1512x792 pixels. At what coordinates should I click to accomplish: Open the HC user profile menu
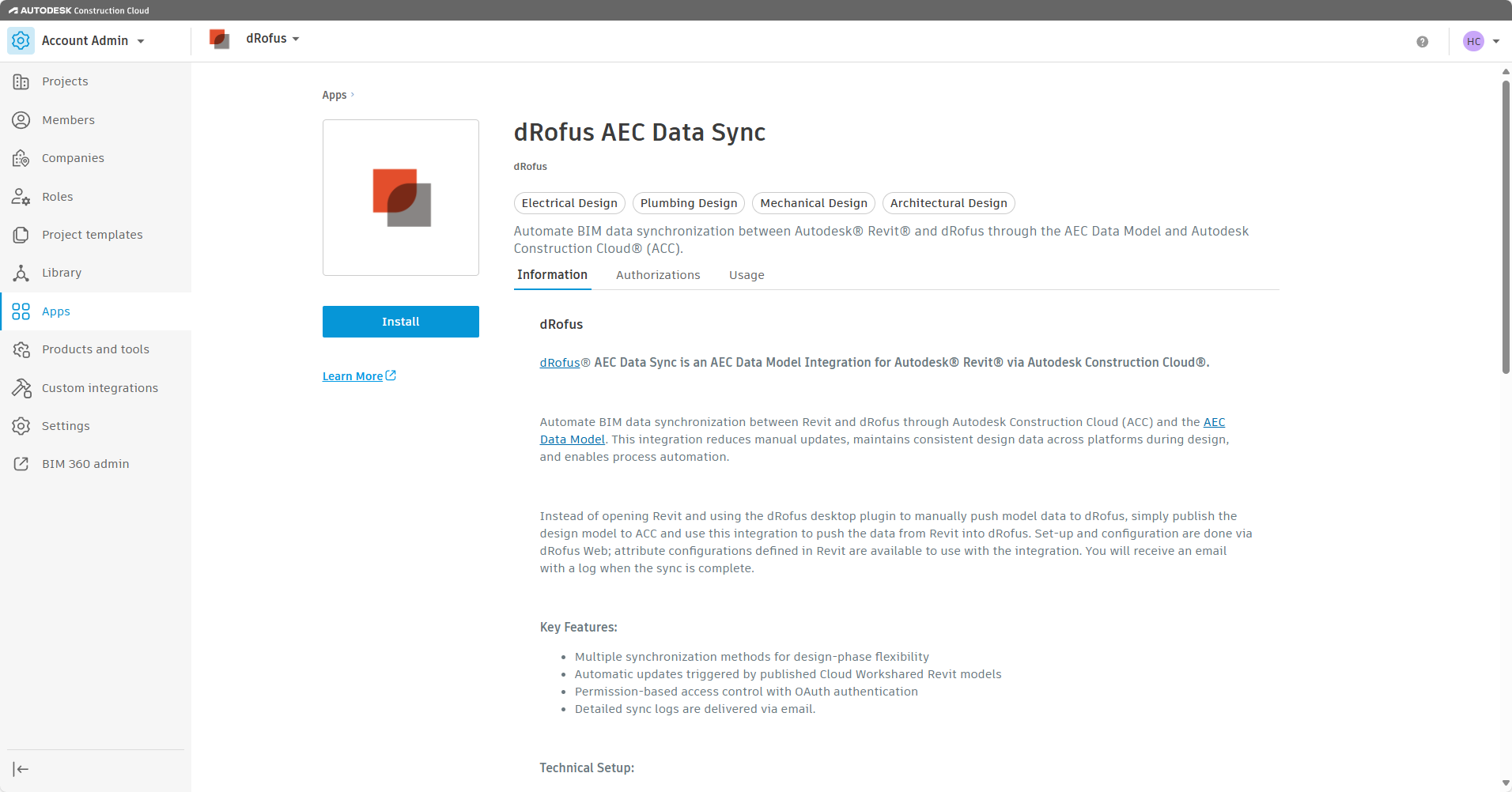click(x=1480, y=42)
